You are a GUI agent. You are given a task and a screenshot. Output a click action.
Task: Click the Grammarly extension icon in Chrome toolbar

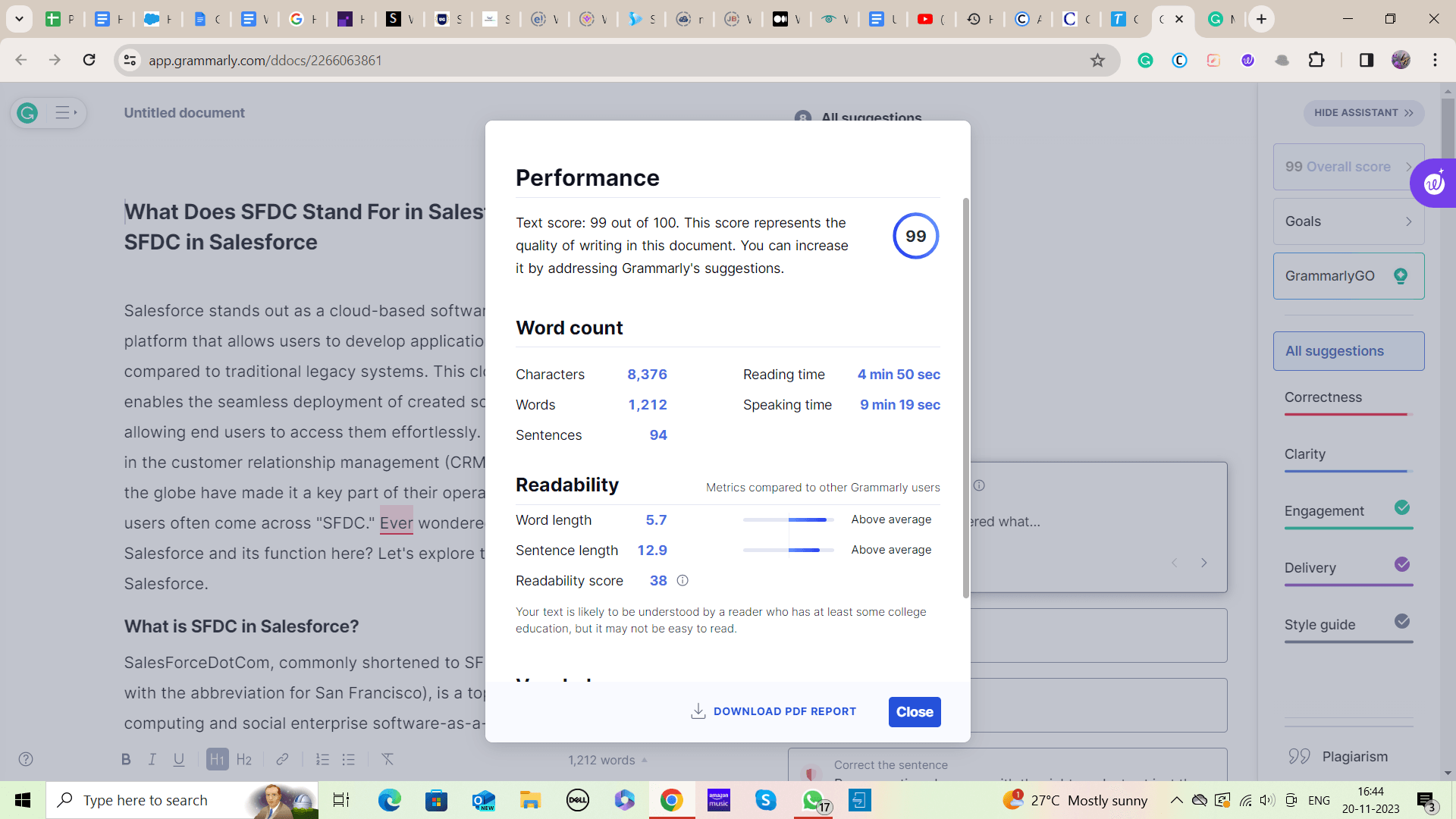(x=1145, y=61)
